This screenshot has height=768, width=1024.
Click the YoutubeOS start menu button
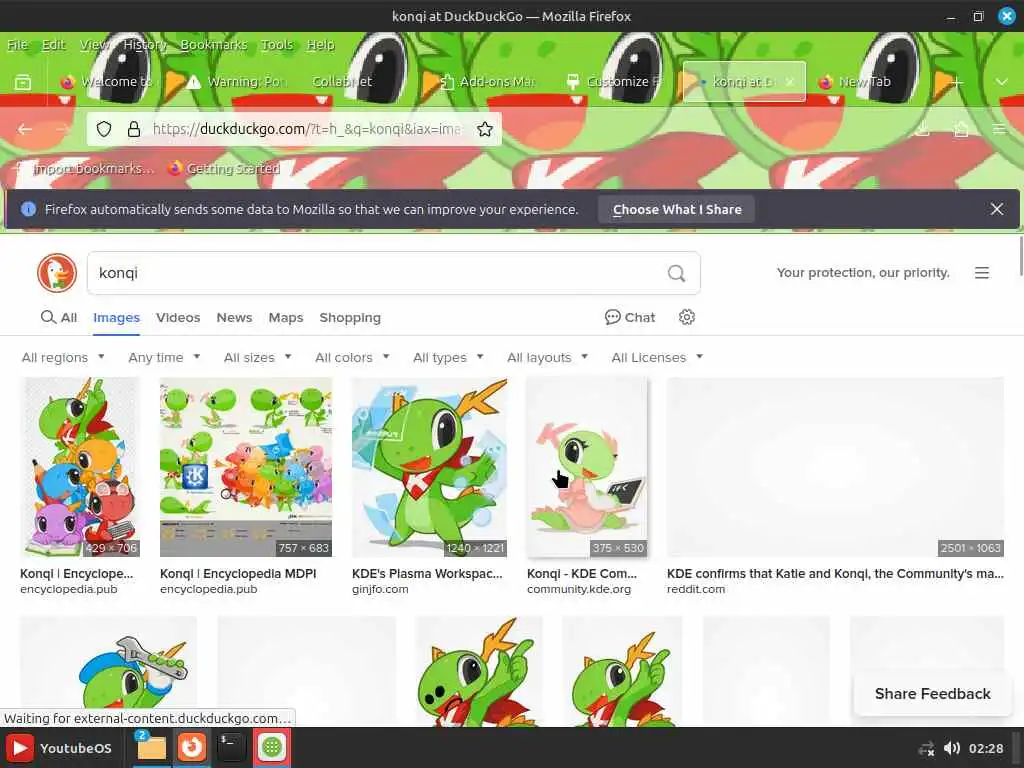pos(60,748)
